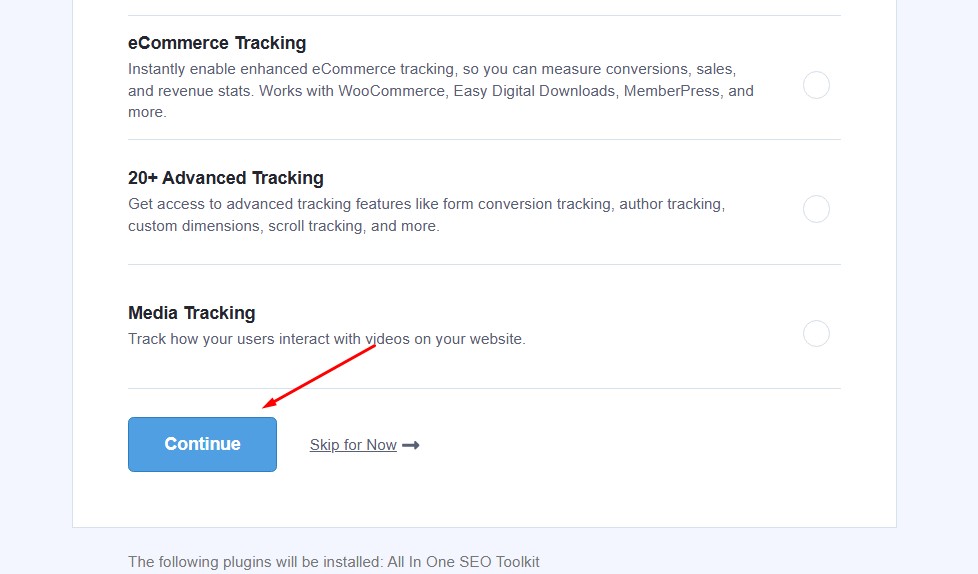This screenshot has height=574, width=978.
Task: Select the eCommerce Tracking heading
Action: click(217, 43)
